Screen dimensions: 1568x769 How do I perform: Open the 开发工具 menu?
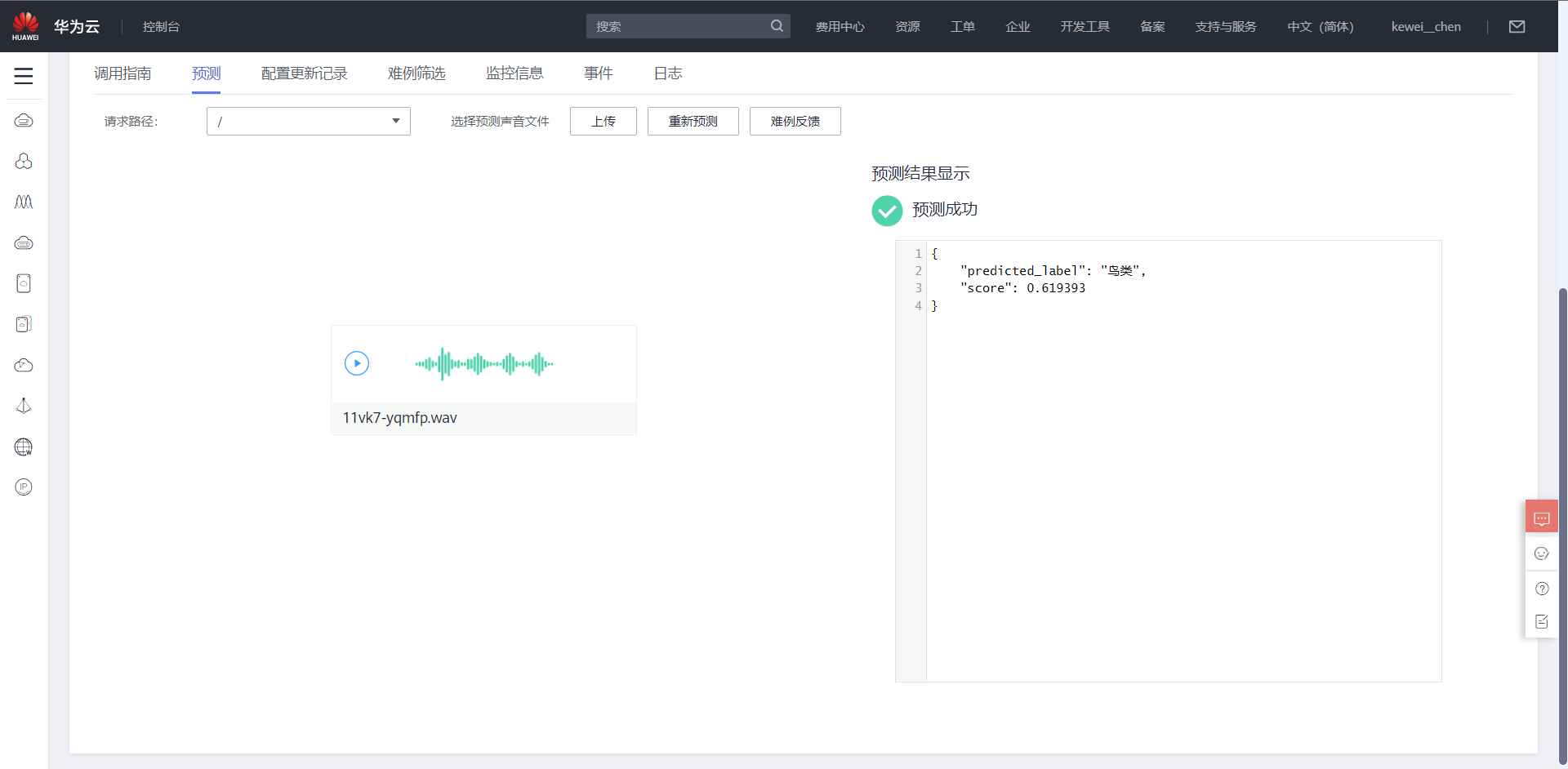1085,27
